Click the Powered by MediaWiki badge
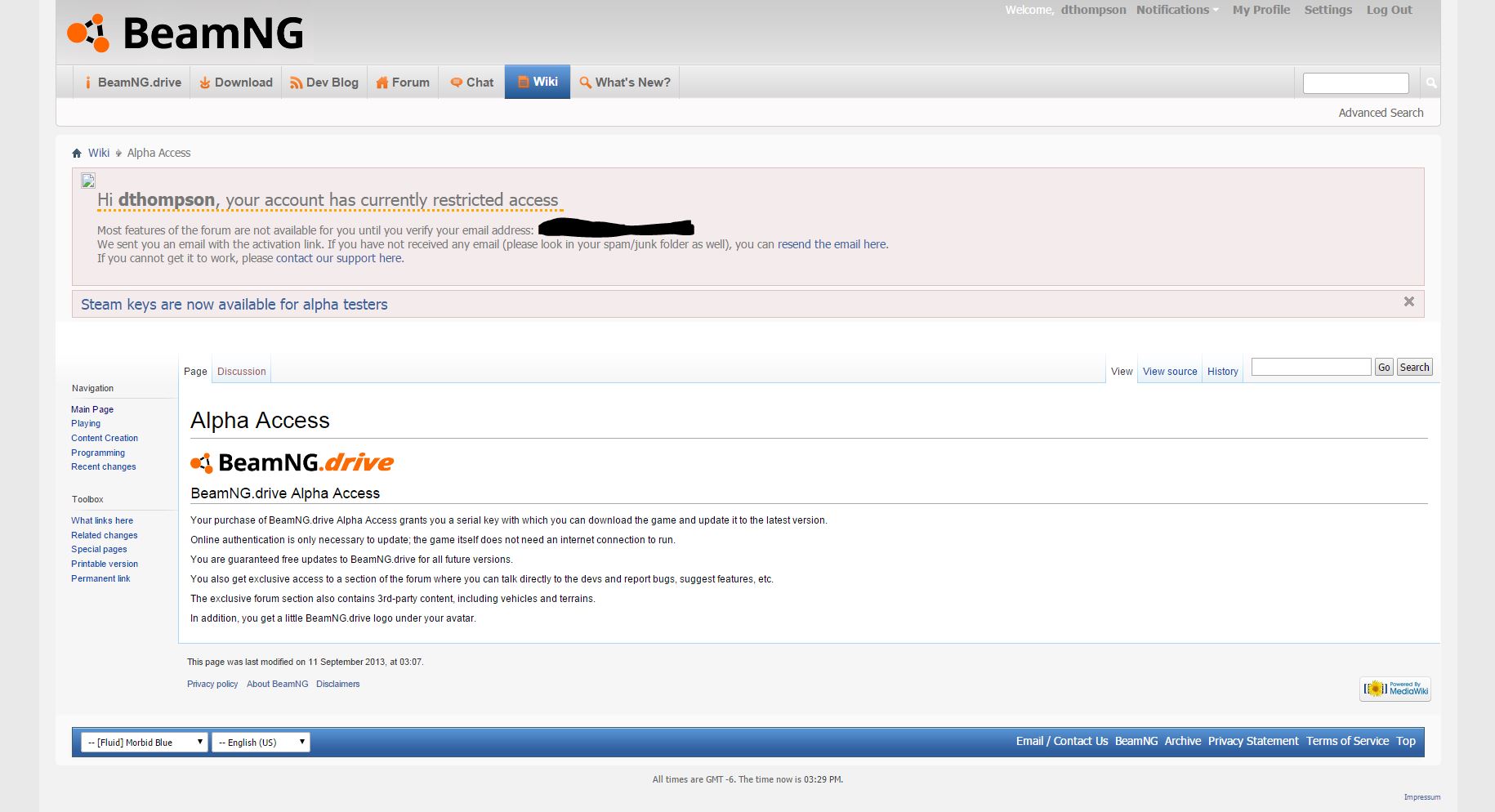Image resolution: width=1495 pixels, height=812 pixels. (1395, 689)
